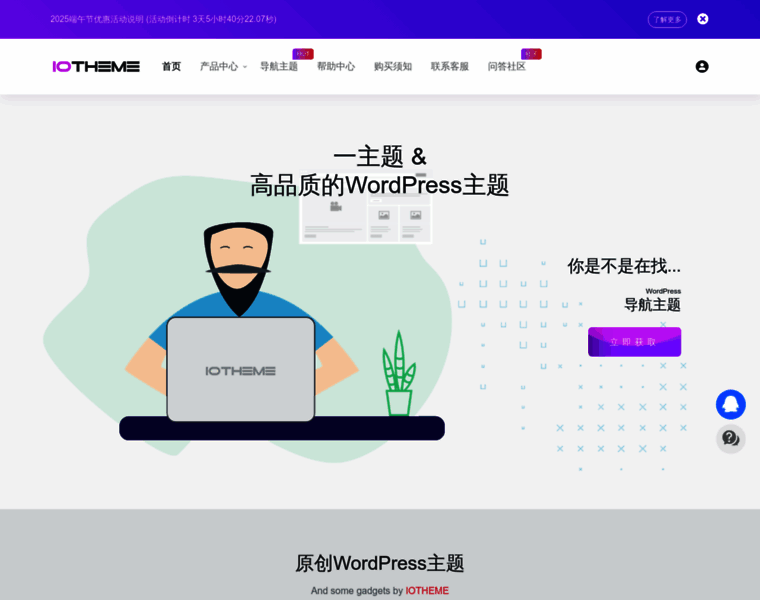Click the 高品质的WordPress主题 headline
This screenshot has height=600, width=760.
379,185
